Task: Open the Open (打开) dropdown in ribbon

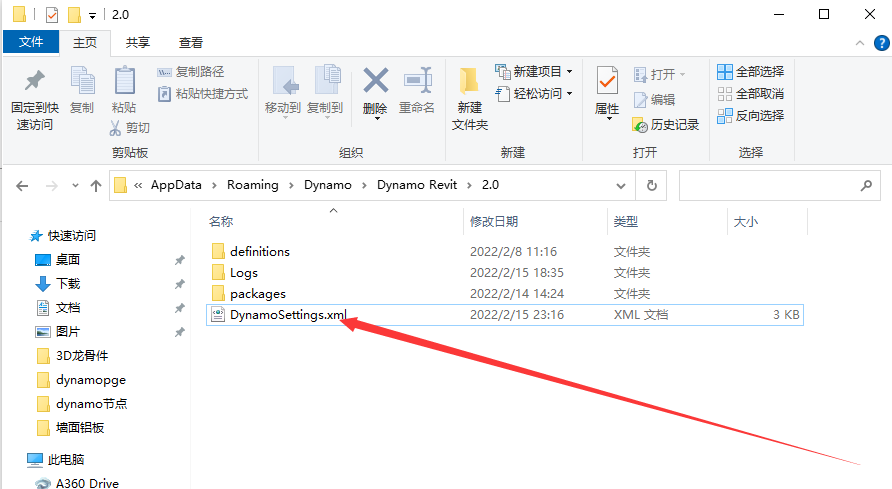Action: pyautogui.click(x=660, y=74)
